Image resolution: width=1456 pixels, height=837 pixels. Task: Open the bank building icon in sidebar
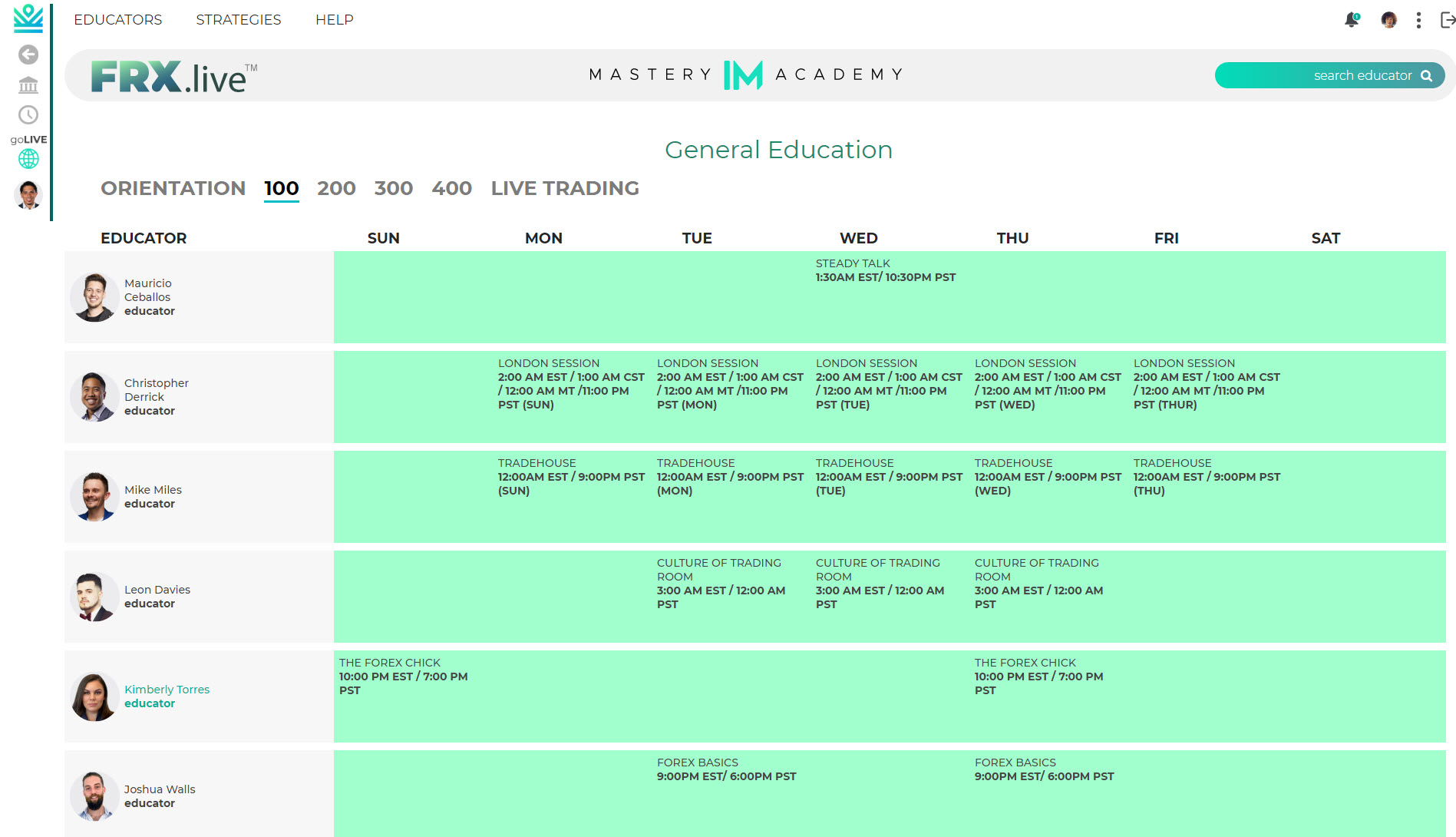click(28, 84)
